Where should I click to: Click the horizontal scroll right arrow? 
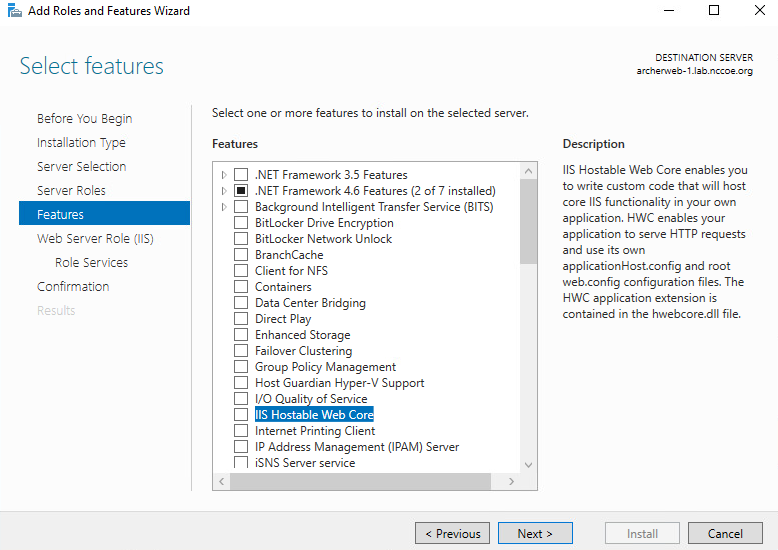512,481
